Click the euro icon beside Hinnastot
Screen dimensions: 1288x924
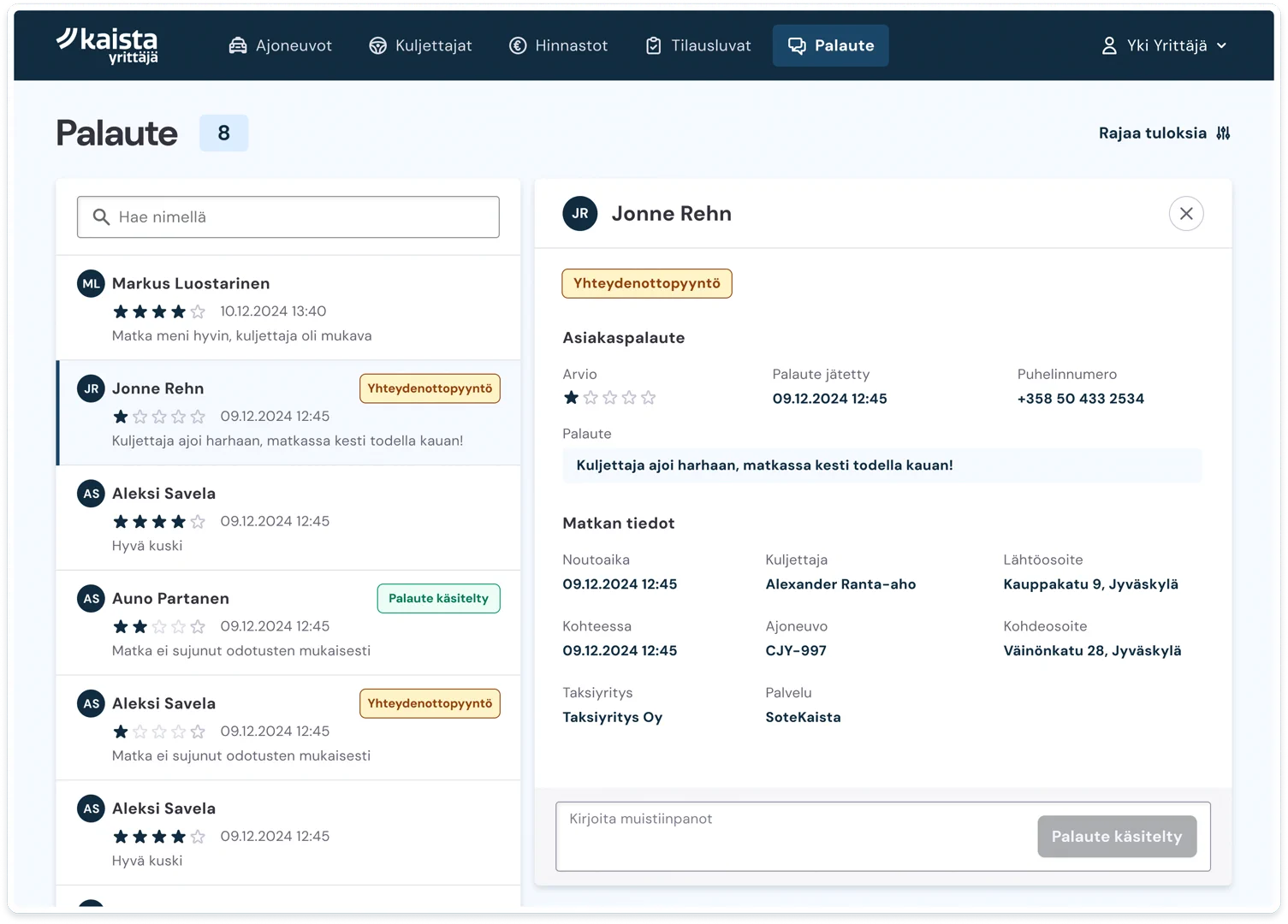tap(518, 45)
